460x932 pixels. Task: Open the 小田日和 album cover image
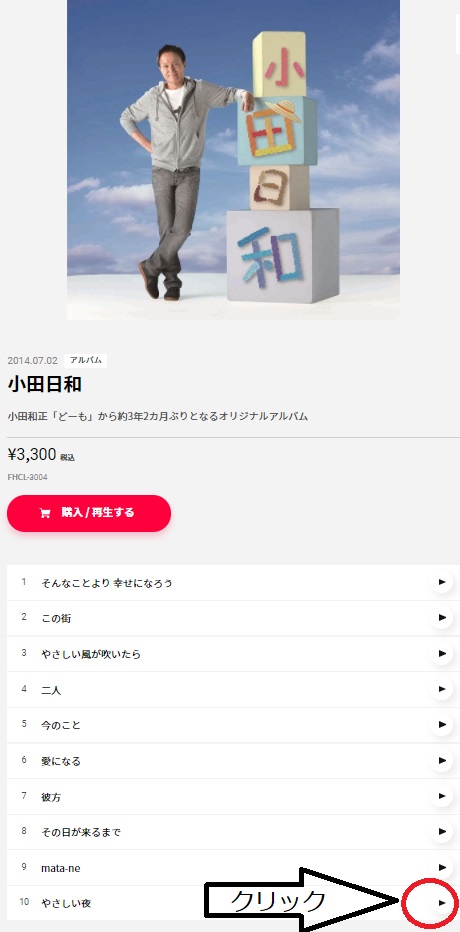(x=233, y=160)
